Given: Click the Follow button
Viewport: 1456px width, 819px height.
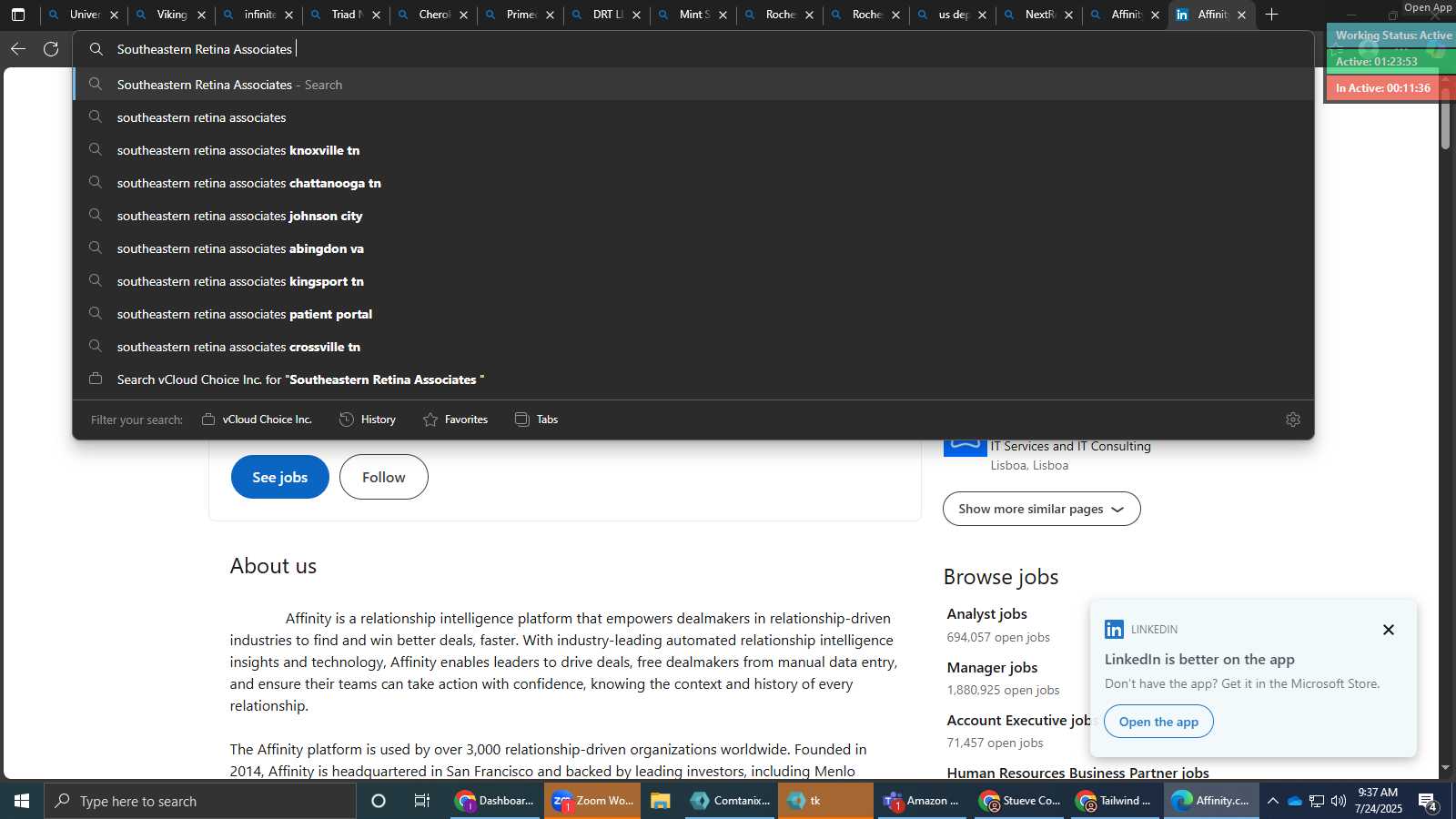Looking at the screenshot, I should tap(384, 477).
